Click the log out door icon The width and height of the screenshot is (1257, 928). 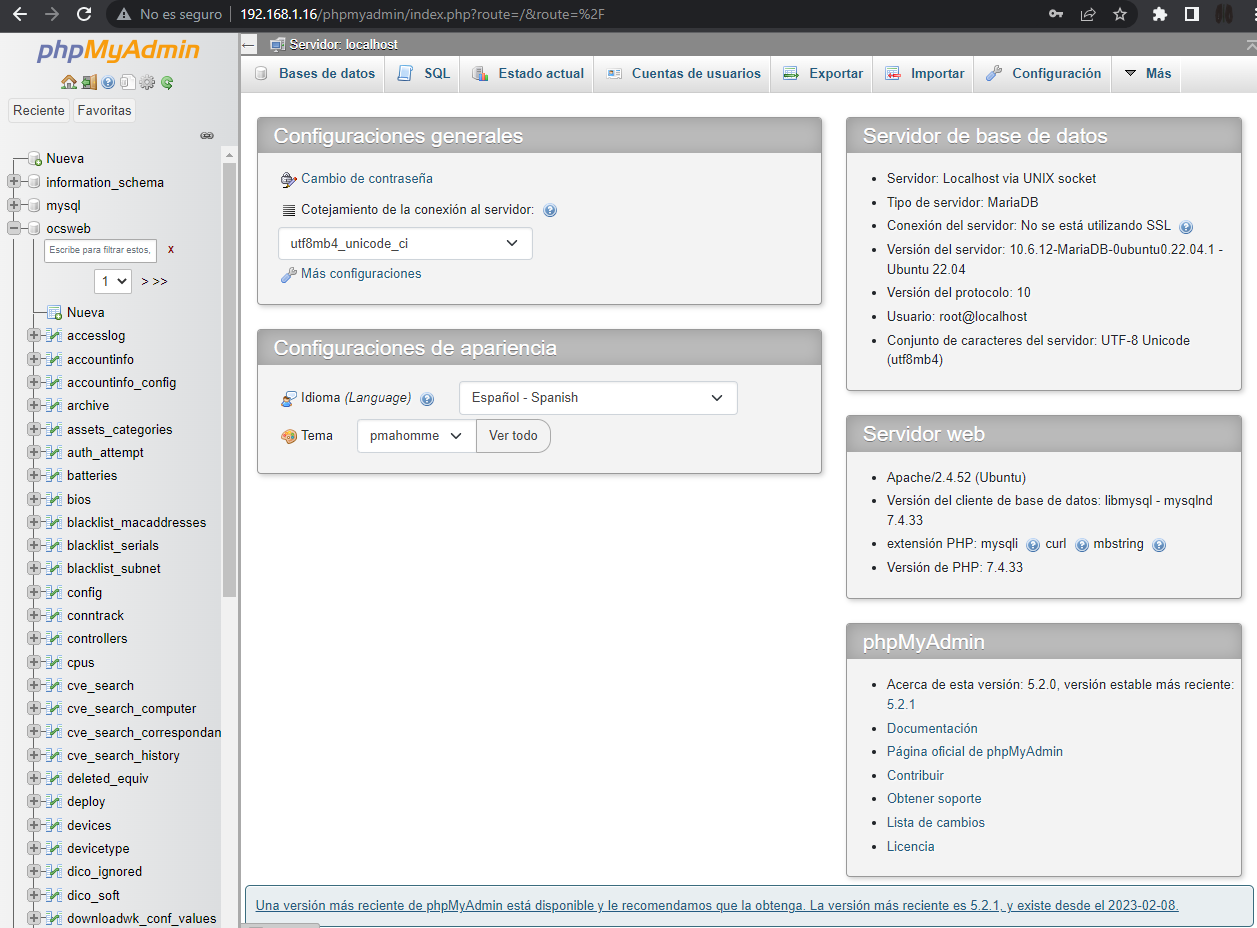89,83
